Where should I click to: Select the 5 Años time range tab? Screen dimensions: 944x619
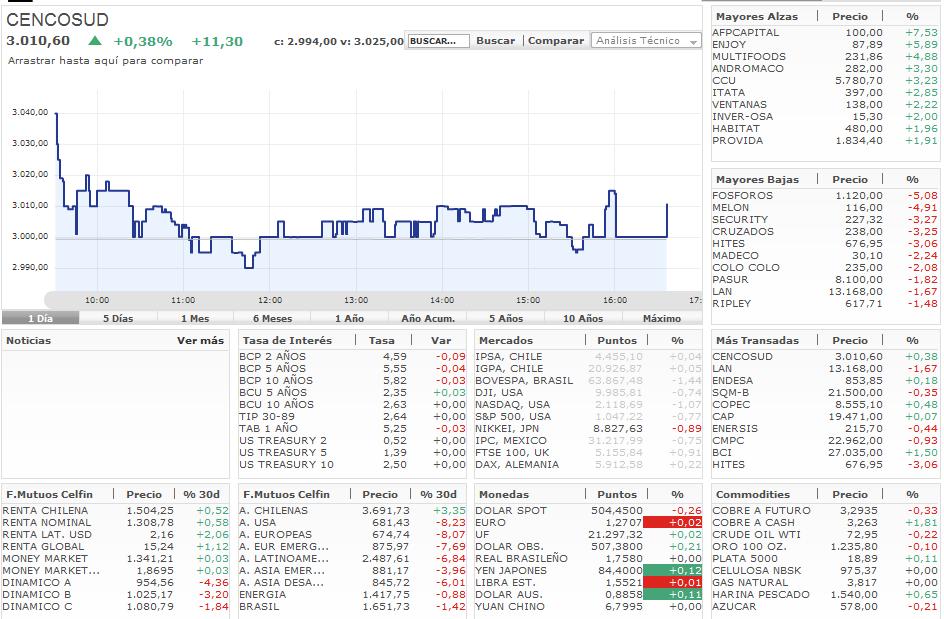click(x=506, y=318)
